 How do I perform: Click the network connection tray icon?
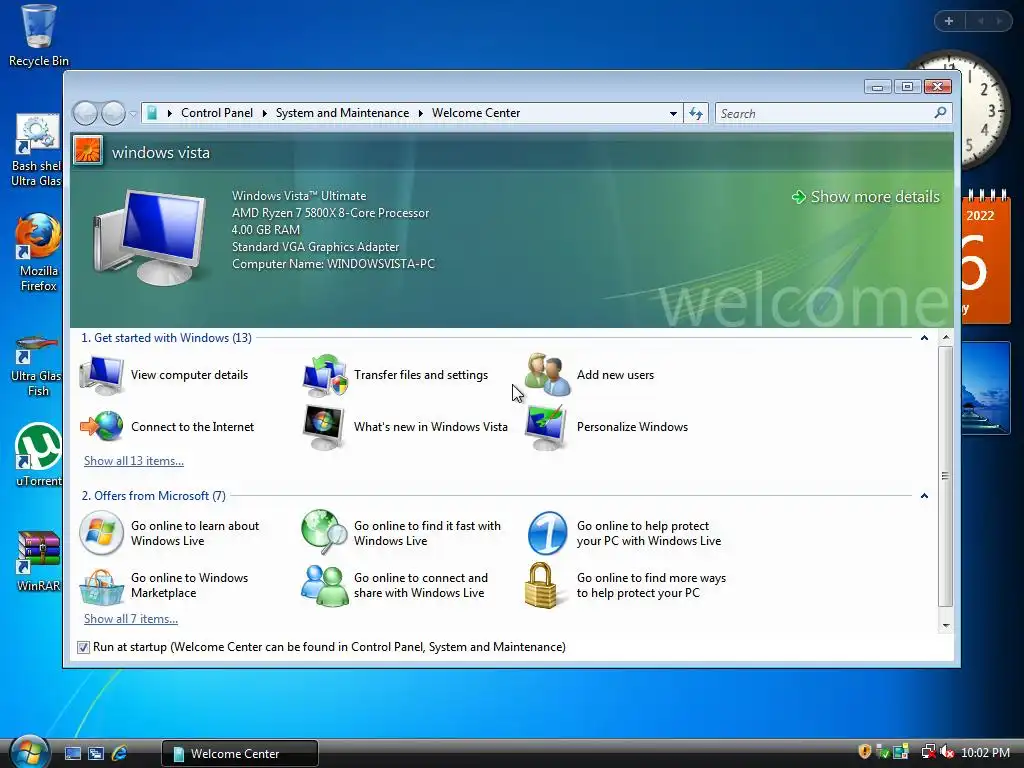point(927,752)
